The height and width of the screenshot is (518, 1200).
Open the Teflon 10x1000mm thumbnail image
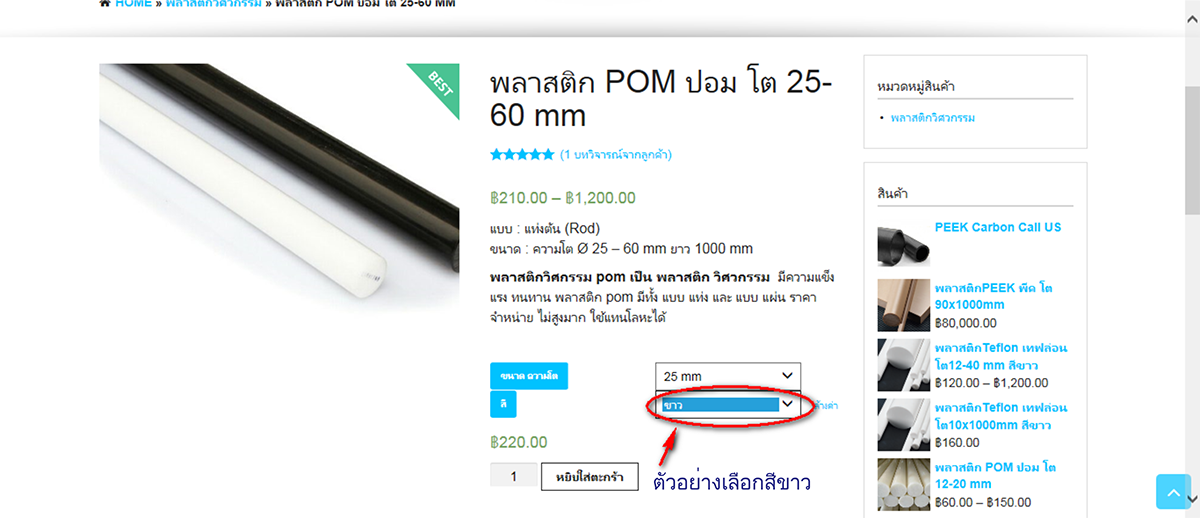[x=903, y=425]
